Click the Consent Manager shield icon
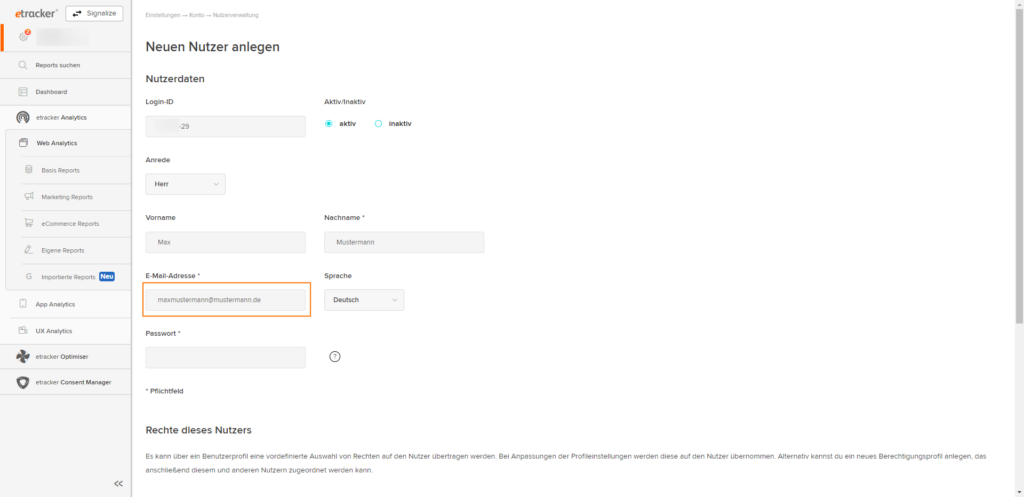Viewport: 1024px width, 497px height. [x=23, y=382]
